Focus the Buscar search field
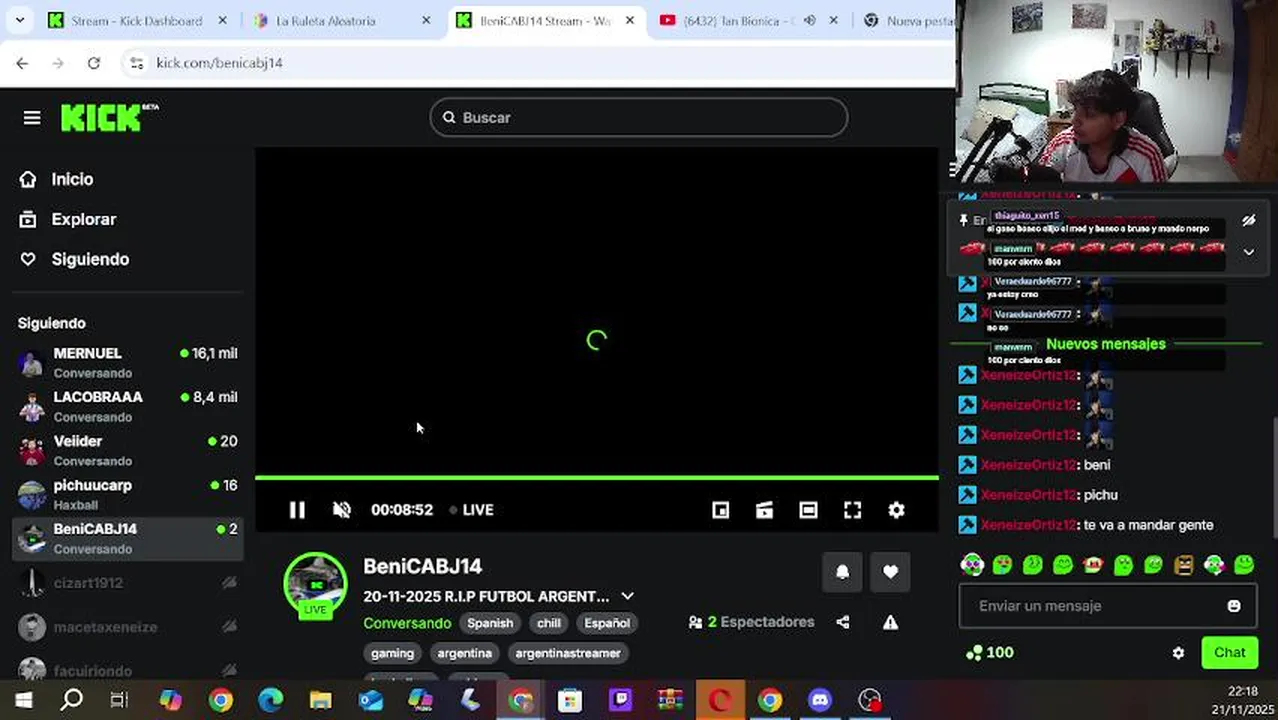1278x720 pixels. click(x=639, y=117)
